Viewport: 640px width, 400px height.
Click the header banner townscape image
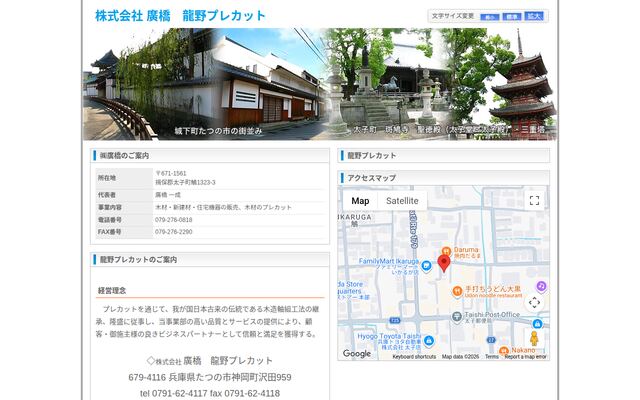(x=320, y=84)
